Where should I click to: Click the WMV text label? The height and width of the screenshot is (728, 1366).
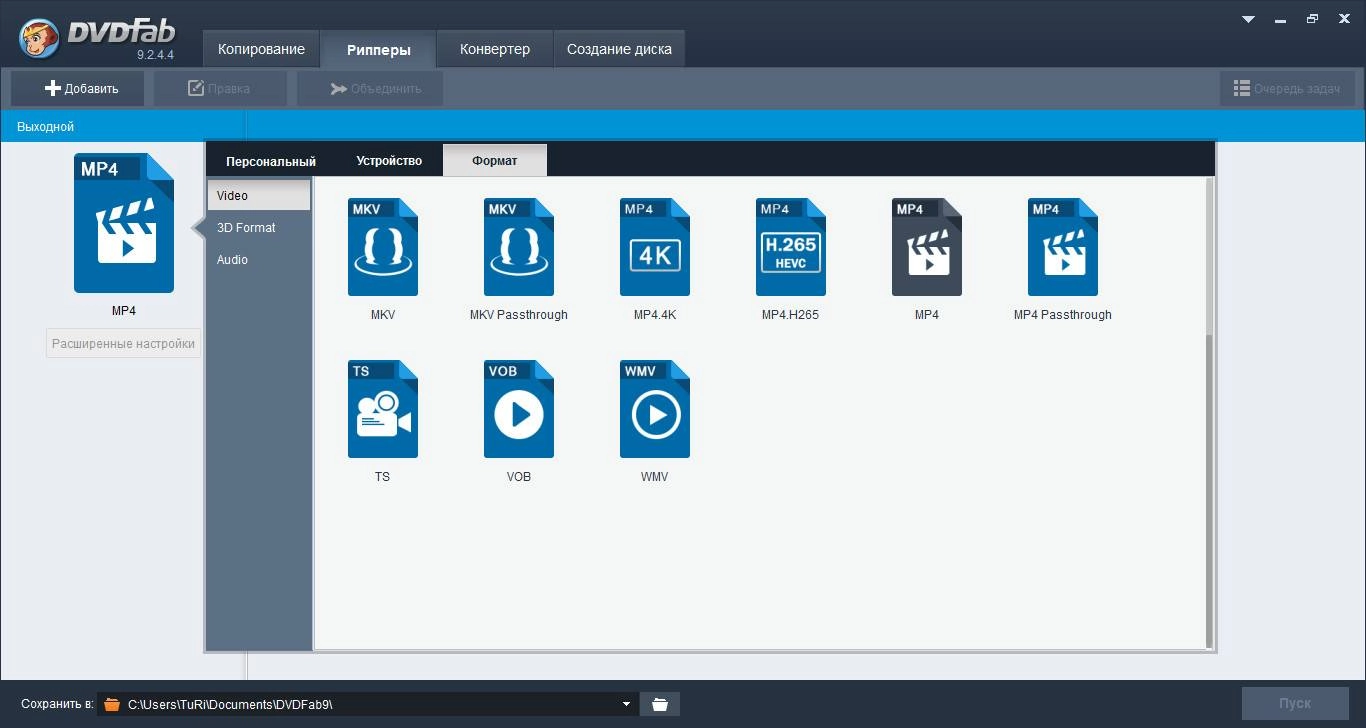coord(655,477)
